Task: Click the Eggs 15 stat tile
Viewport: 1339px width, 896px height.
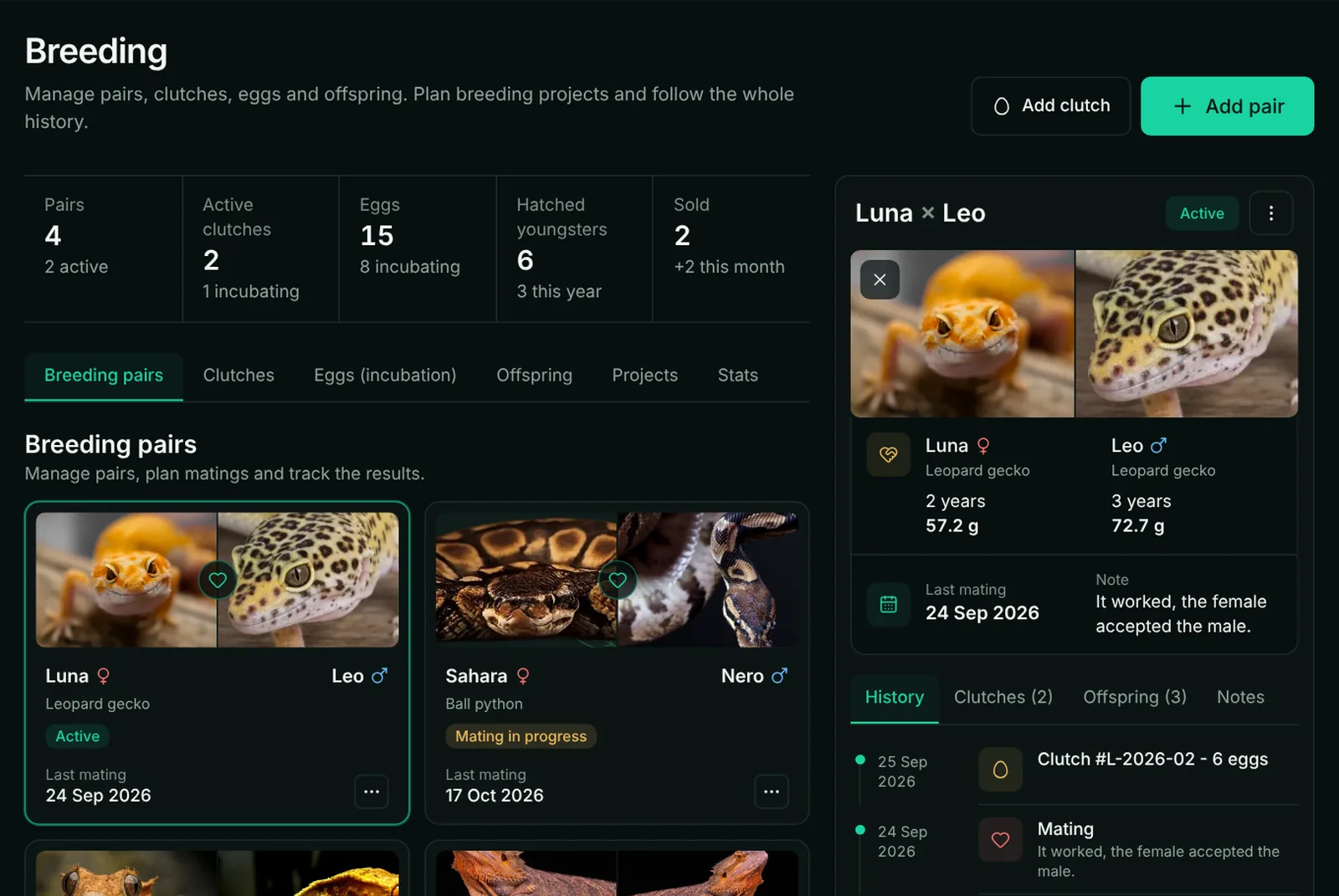Action: point(418,248)
